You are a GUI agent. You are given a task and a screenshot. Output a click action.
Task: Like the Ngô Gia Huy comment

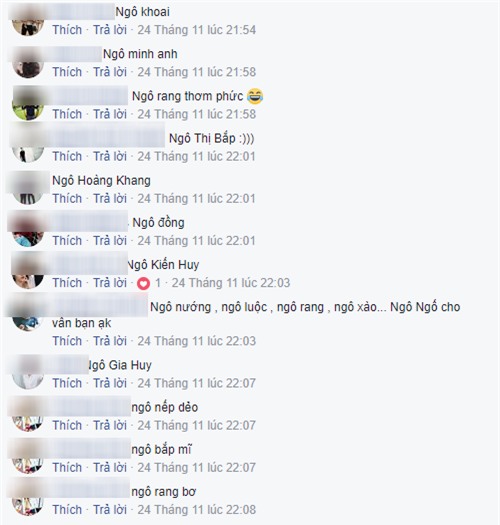67,383
